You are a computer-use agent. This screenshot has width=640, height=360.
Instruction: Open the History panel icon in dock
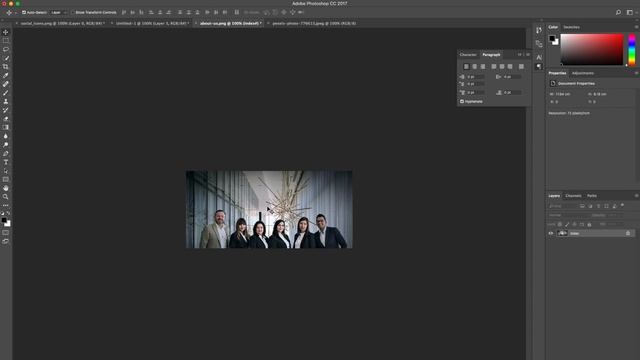point(539,30)
